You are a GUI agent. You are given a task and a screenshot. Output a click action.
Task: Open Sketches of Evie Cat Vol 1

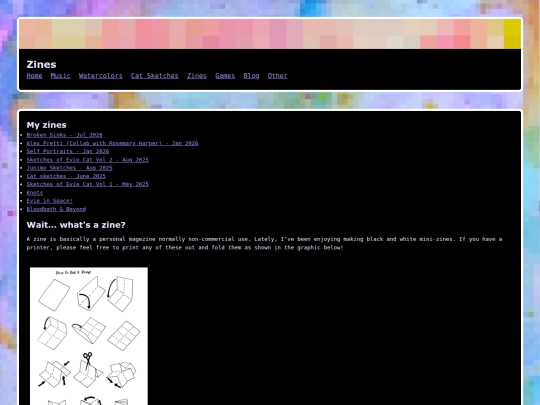coord(87,184)
